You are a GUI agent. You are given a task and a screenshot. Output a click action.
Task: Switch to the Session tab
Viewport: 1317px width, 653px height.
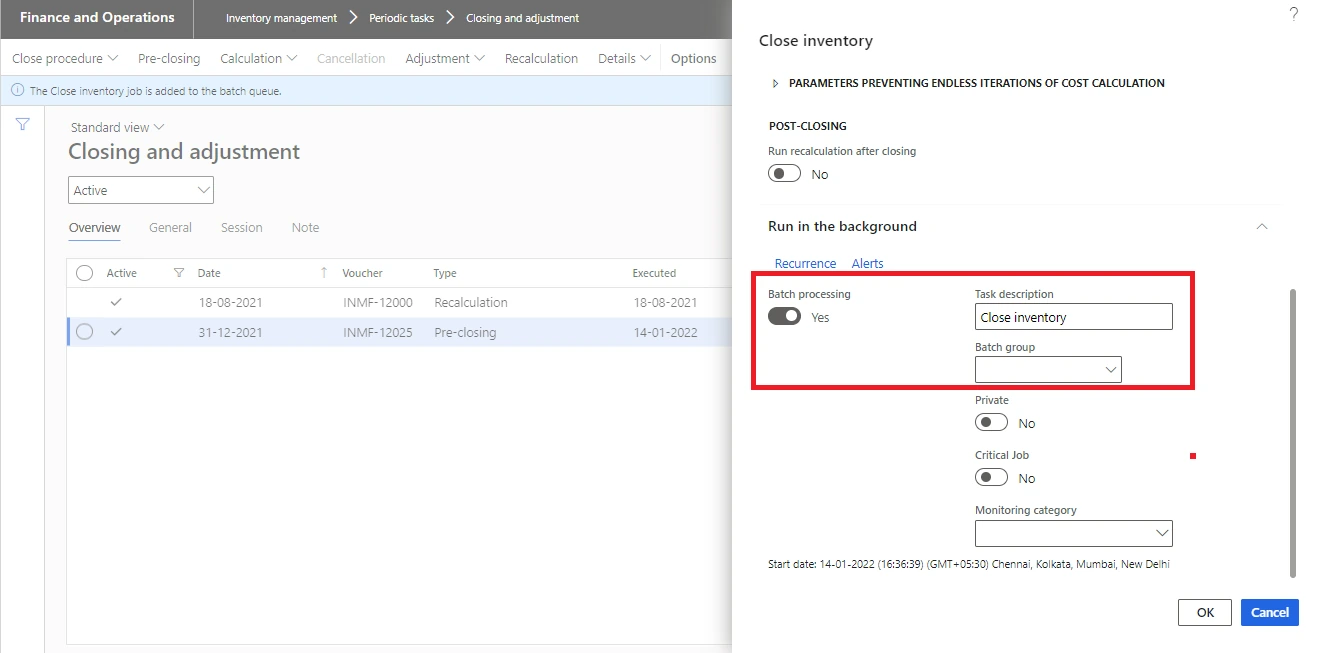242,228
